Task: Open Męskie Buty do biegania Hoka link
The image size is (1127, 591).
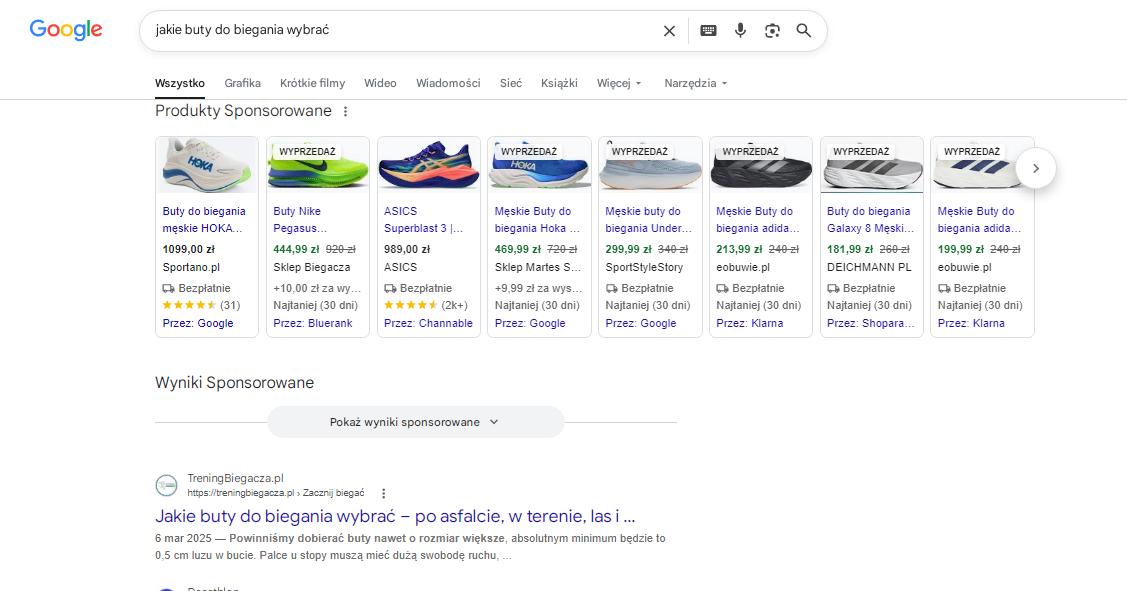Action: 537,220
